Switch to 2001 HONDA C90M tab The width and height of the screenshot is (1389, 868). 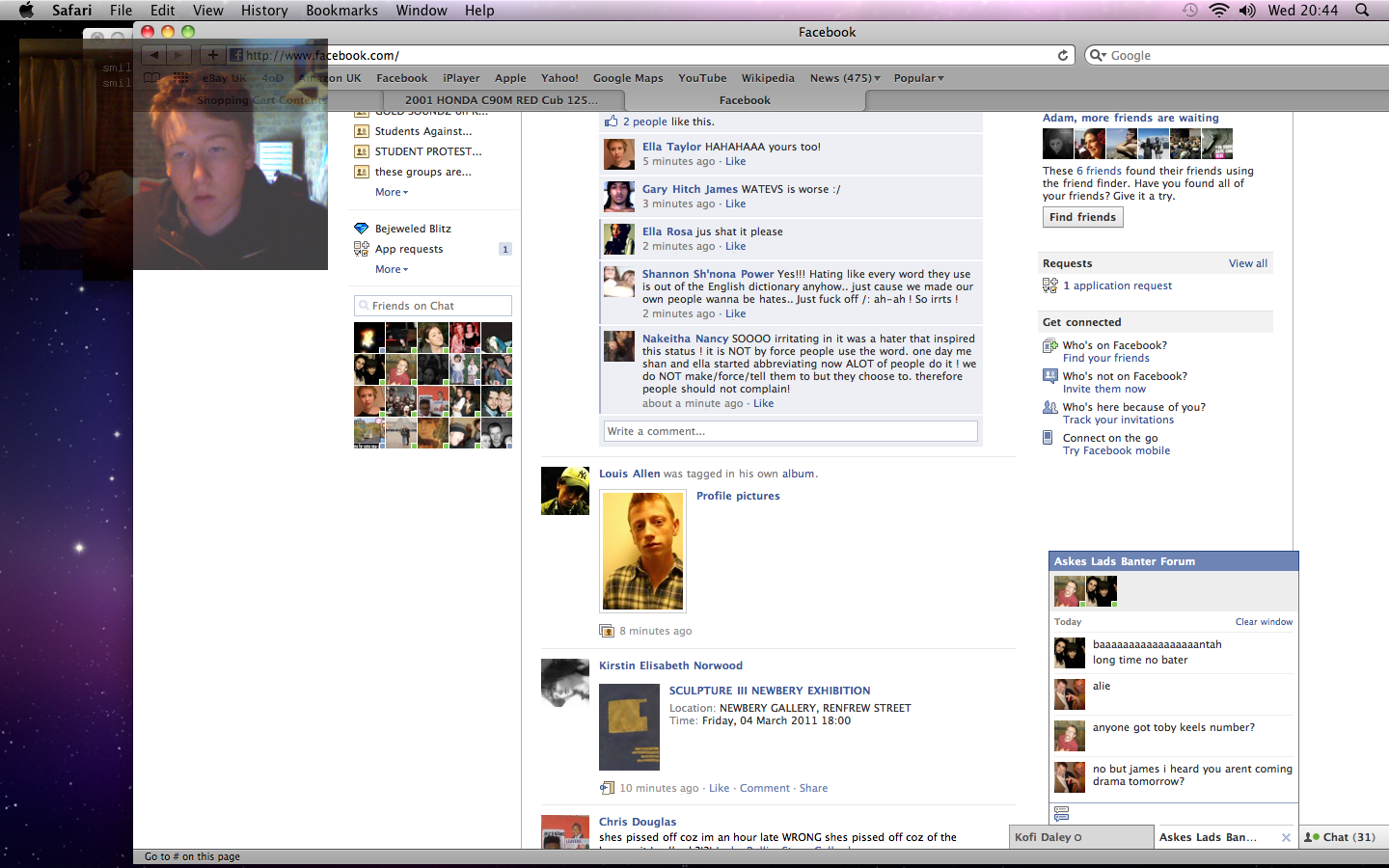click(x=501, y=100)
